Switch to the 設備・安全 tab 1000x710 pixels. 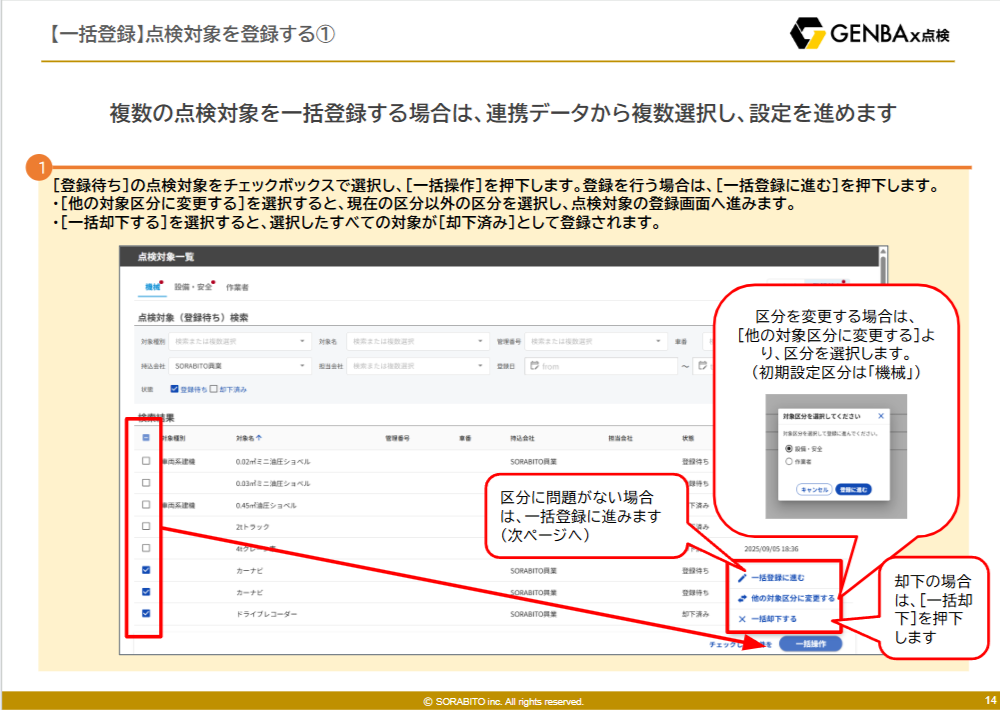[193, 287]
